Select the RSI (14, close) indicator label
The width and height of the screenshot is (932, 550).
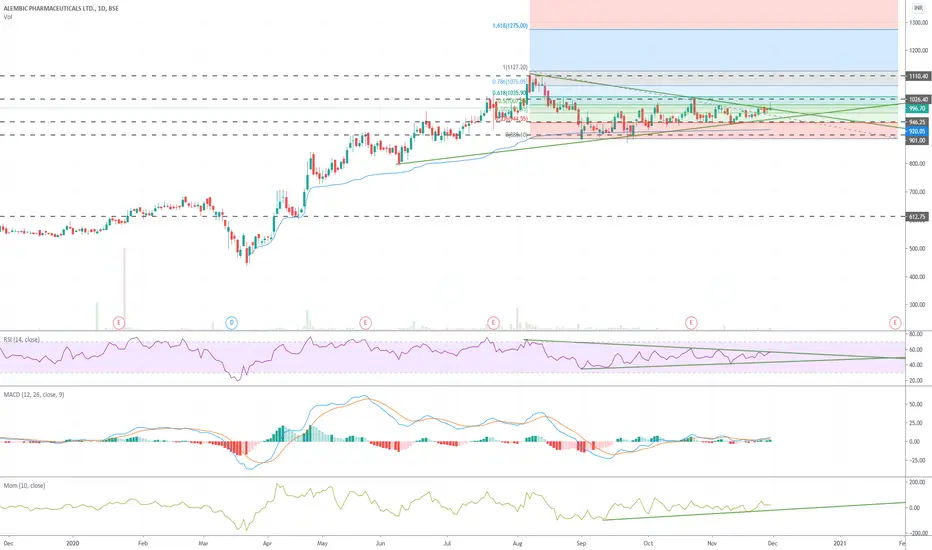tap(21, 340)
